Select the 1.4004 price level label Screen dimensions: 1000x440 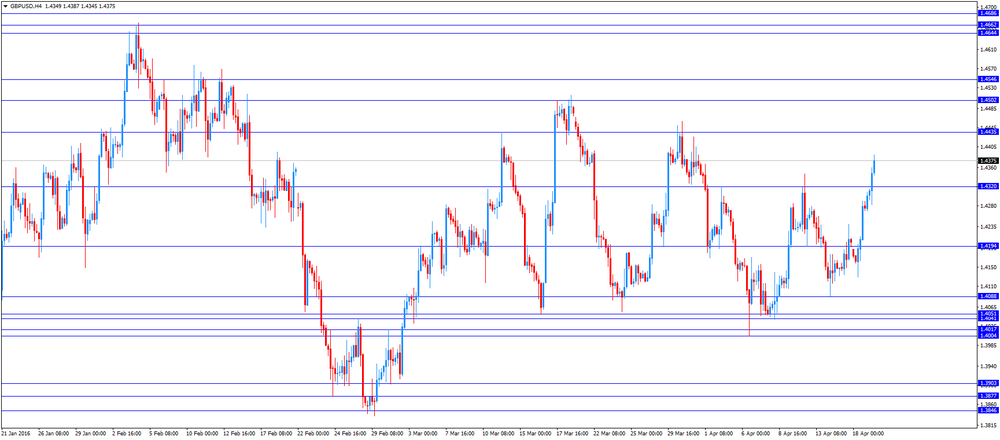click(x=989, y=335)
